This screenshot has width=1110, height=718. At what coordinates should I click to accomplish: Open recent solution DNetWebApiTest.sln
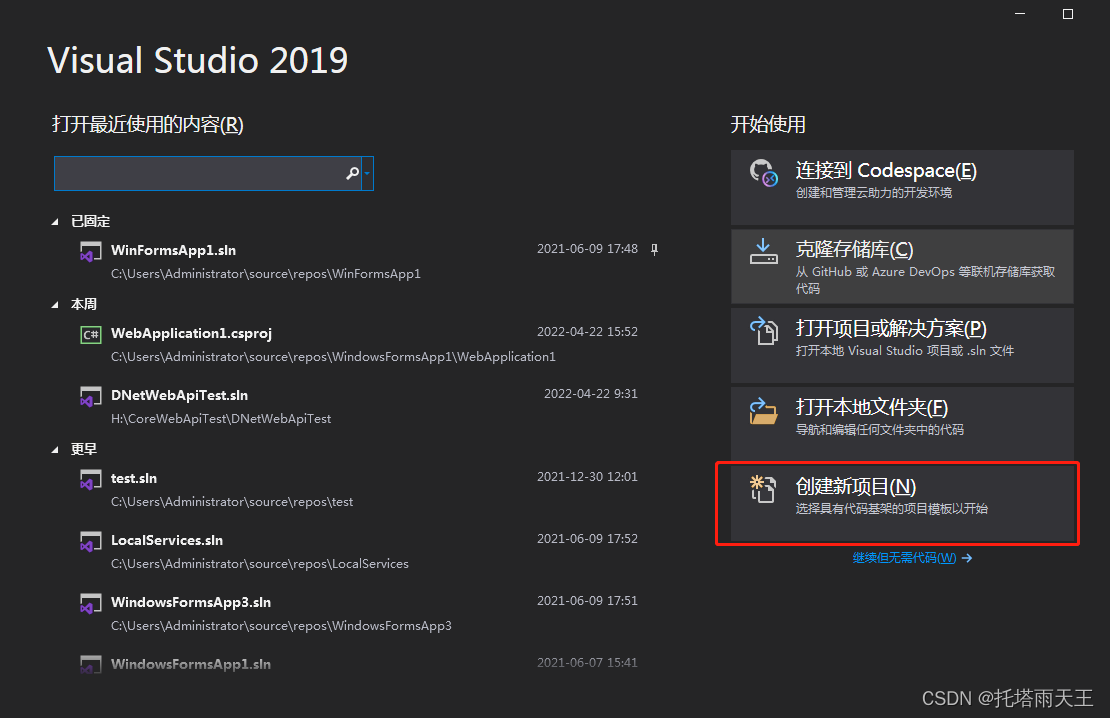(179, 395)
